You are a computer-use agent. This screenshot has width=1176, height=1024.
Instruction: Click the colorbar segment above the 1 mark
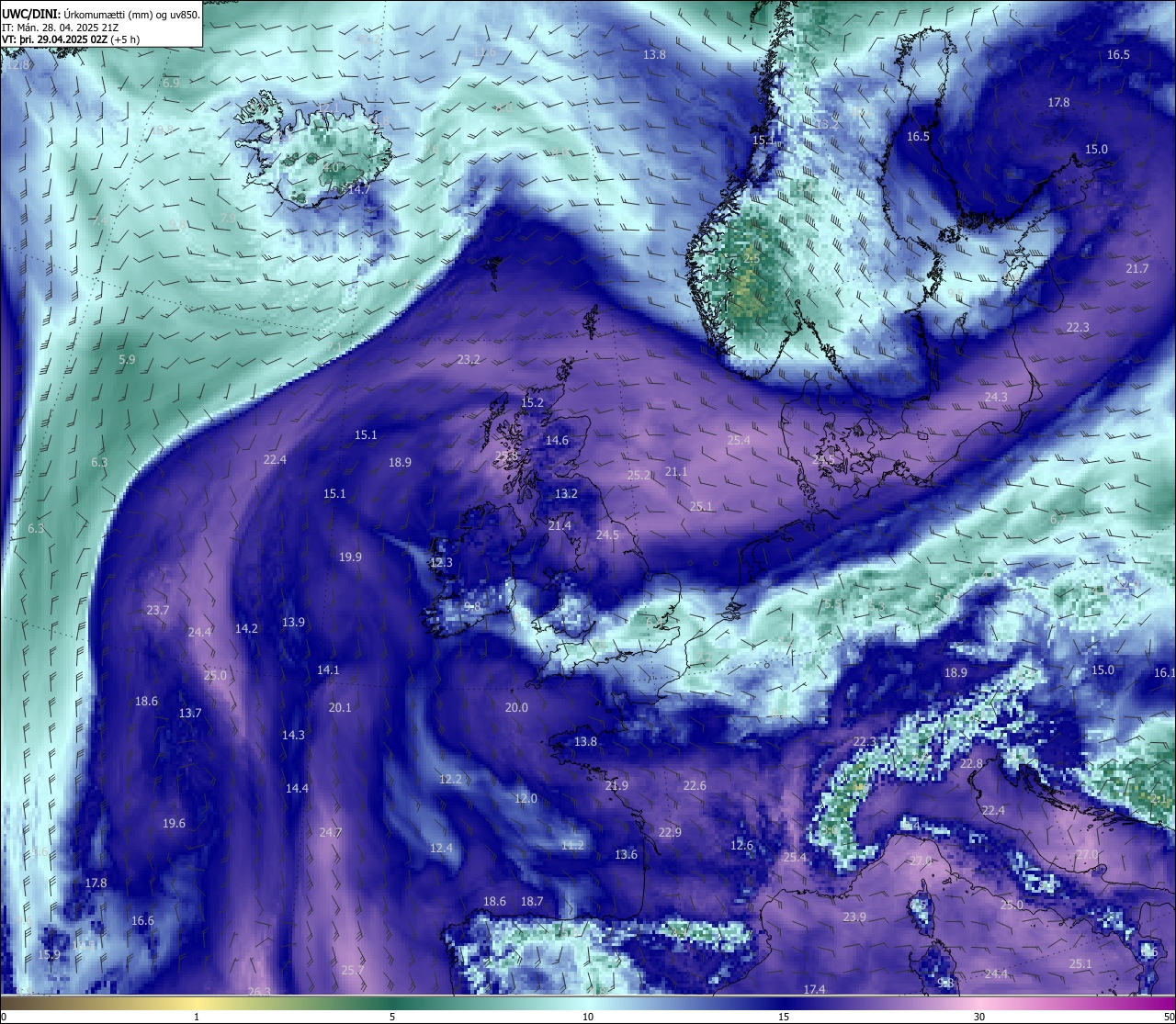point(197,1003)
